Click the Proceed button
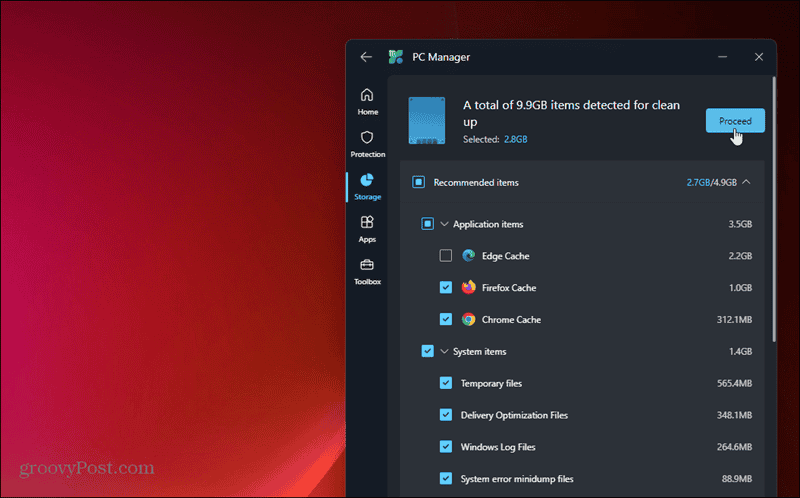800x498 pixels. [x=735, y=121]
